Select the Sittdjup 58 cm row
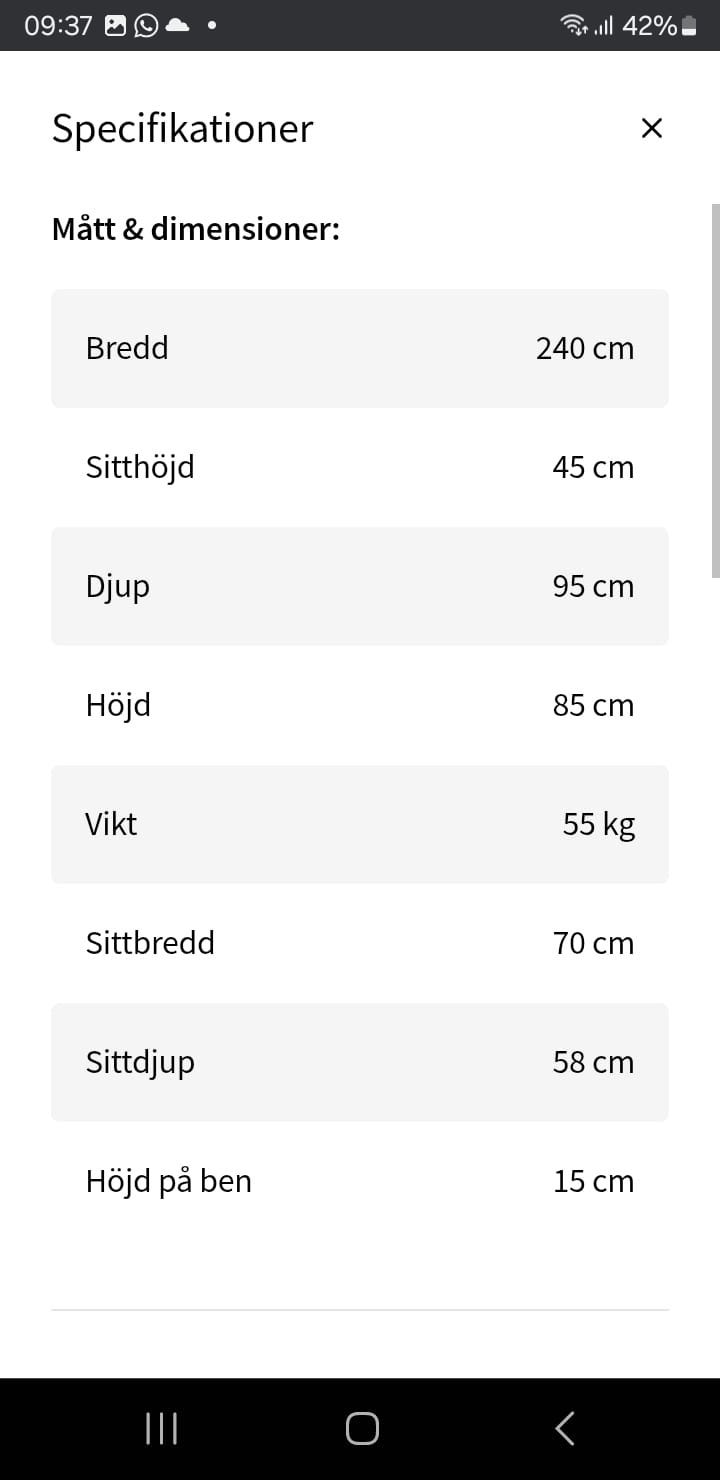The height and width of the screenshot is (1480, 720). click(360, 1062)
